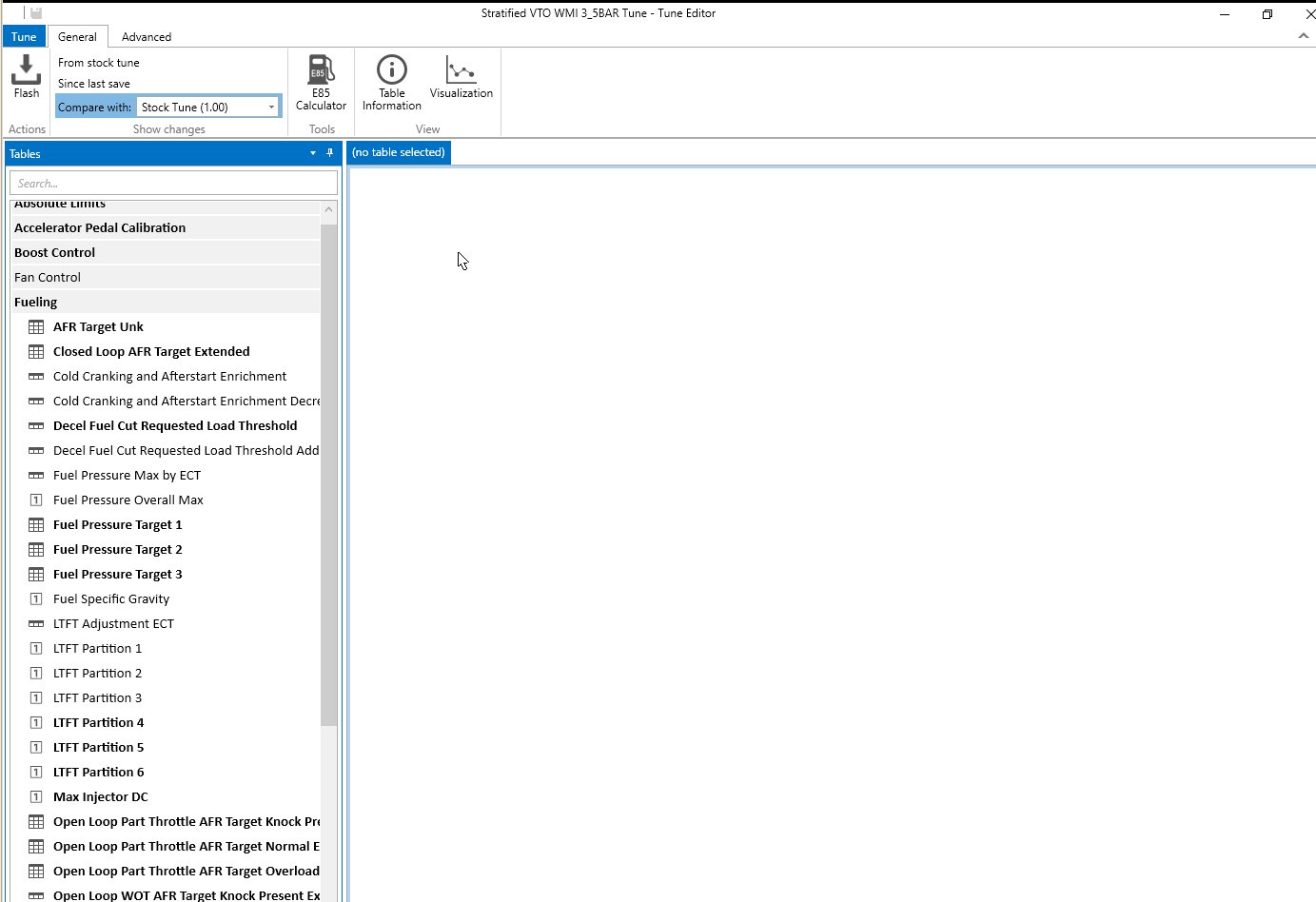1316x902 pixels.
Task: Click scalar icon beside LTFT Partition 2
Action: (x=36, y=673)
